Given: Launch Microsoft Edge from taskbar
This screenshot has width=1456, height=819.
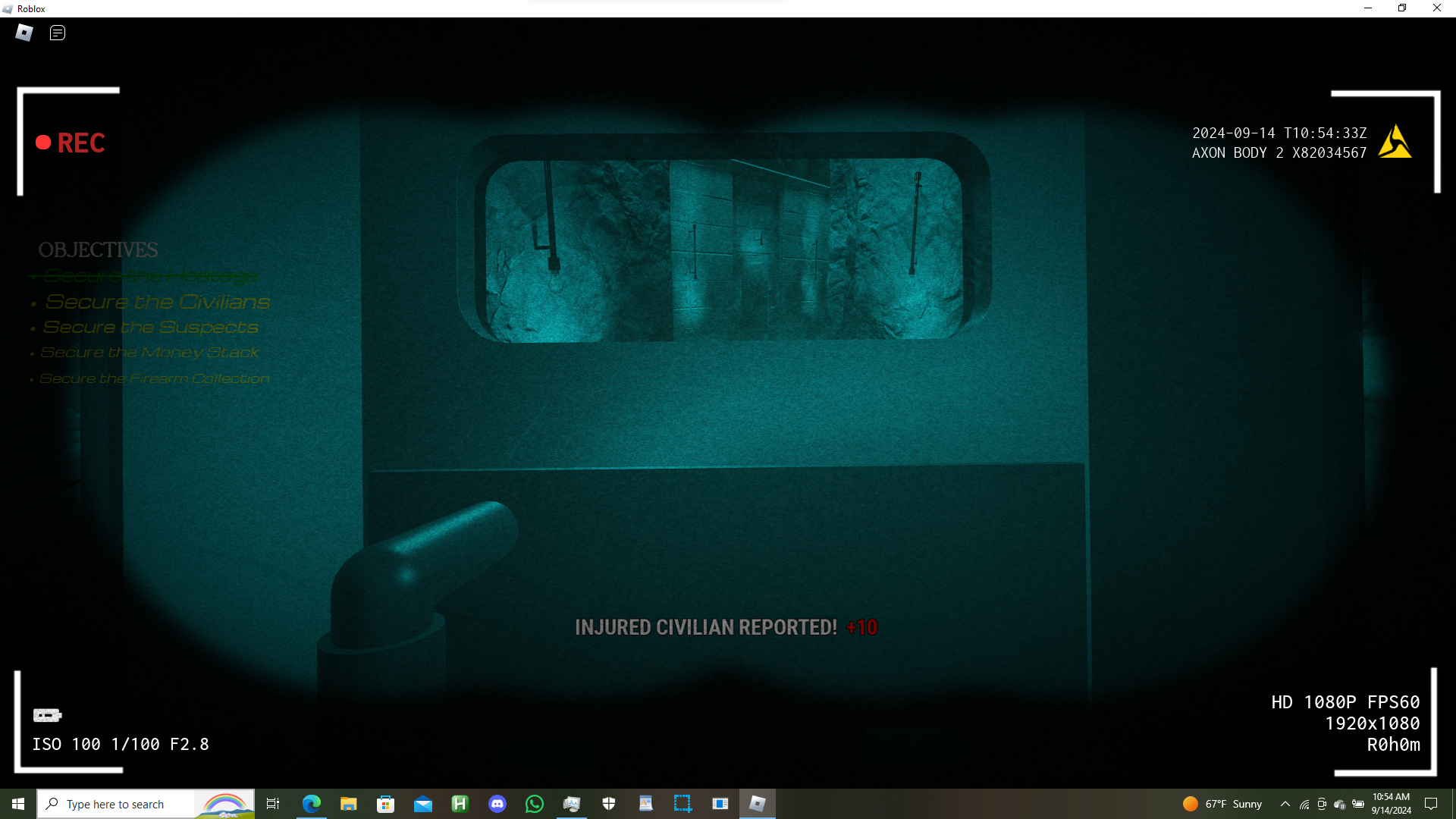Looking at the screenshot, I should [312, 804].
